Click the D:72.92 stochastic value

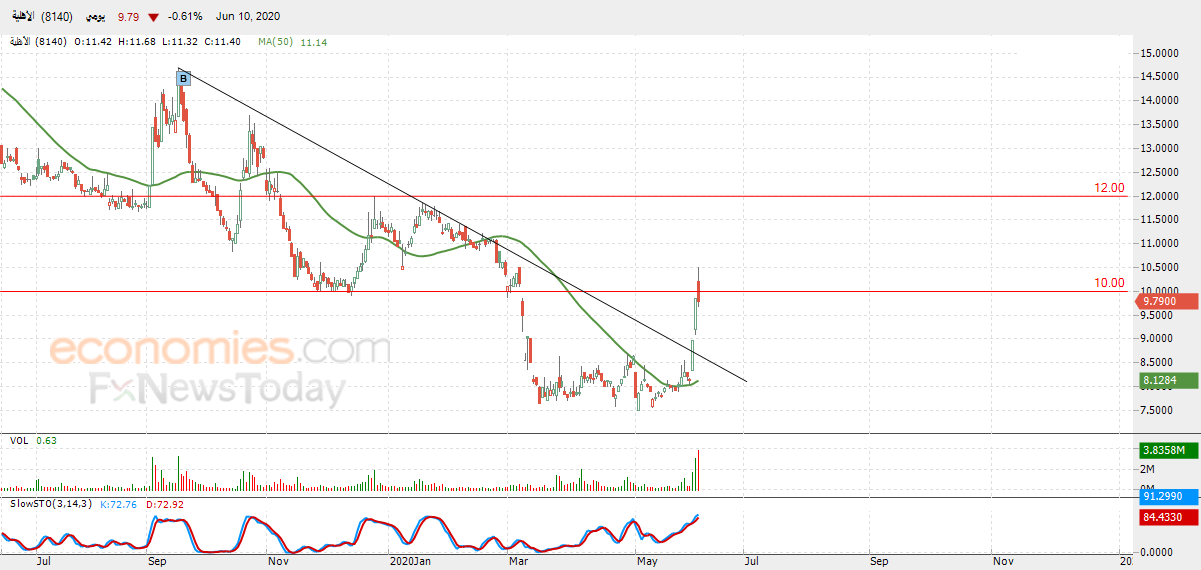[165, 503]
